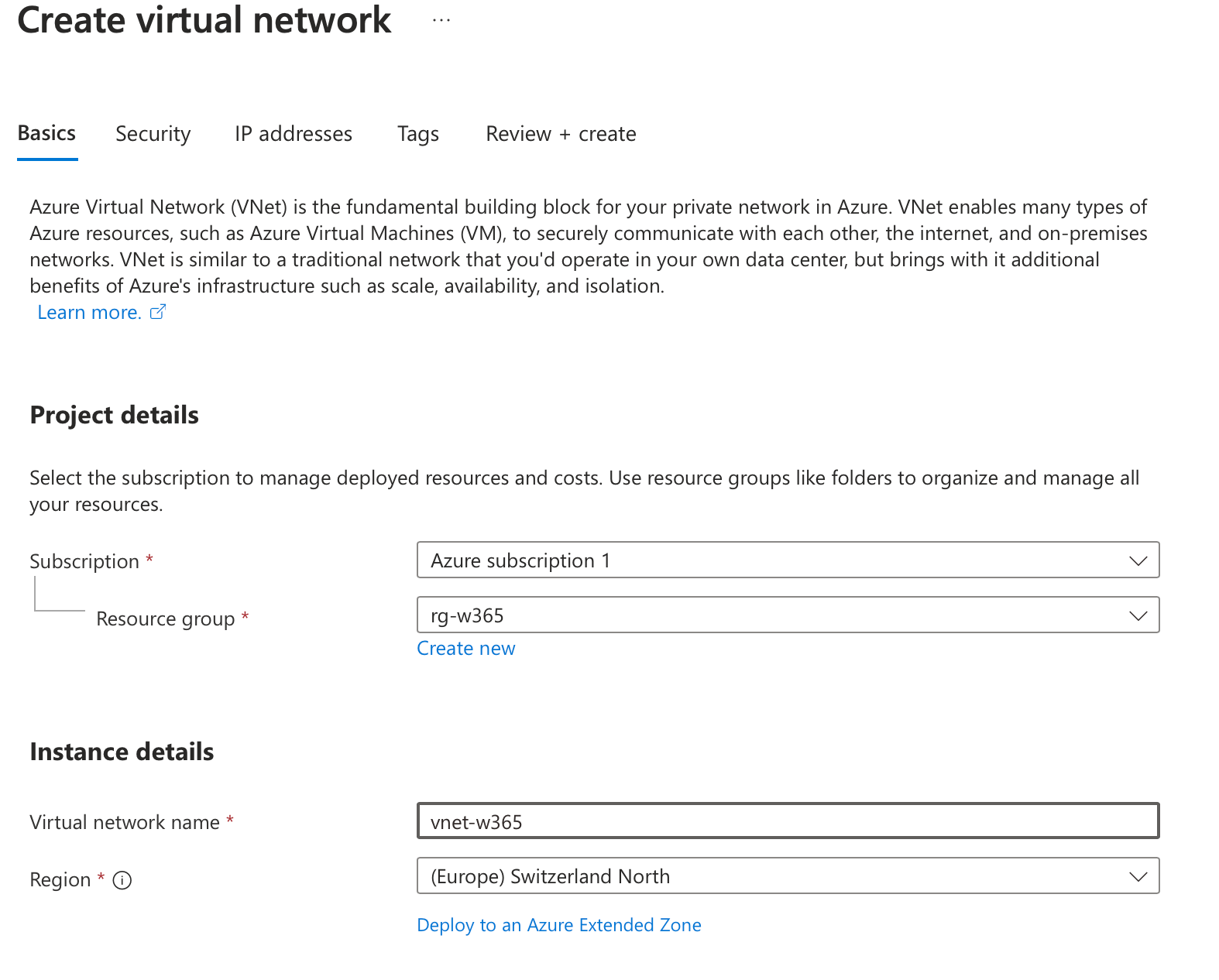Open the IP addresses tab
Image resolution: width=1219 pixels, height=980 pixels.
(x=294, y=134)
